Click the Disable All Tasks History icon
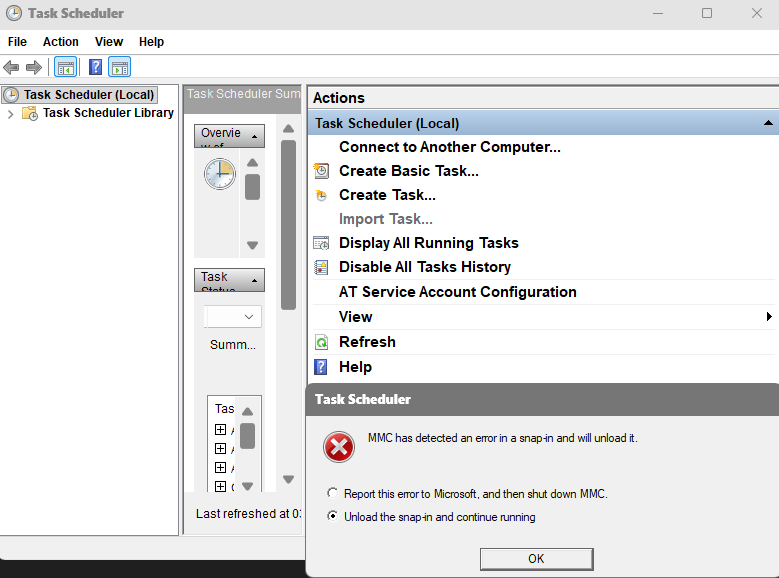779x578 pixels. click(x=321, y=267)
